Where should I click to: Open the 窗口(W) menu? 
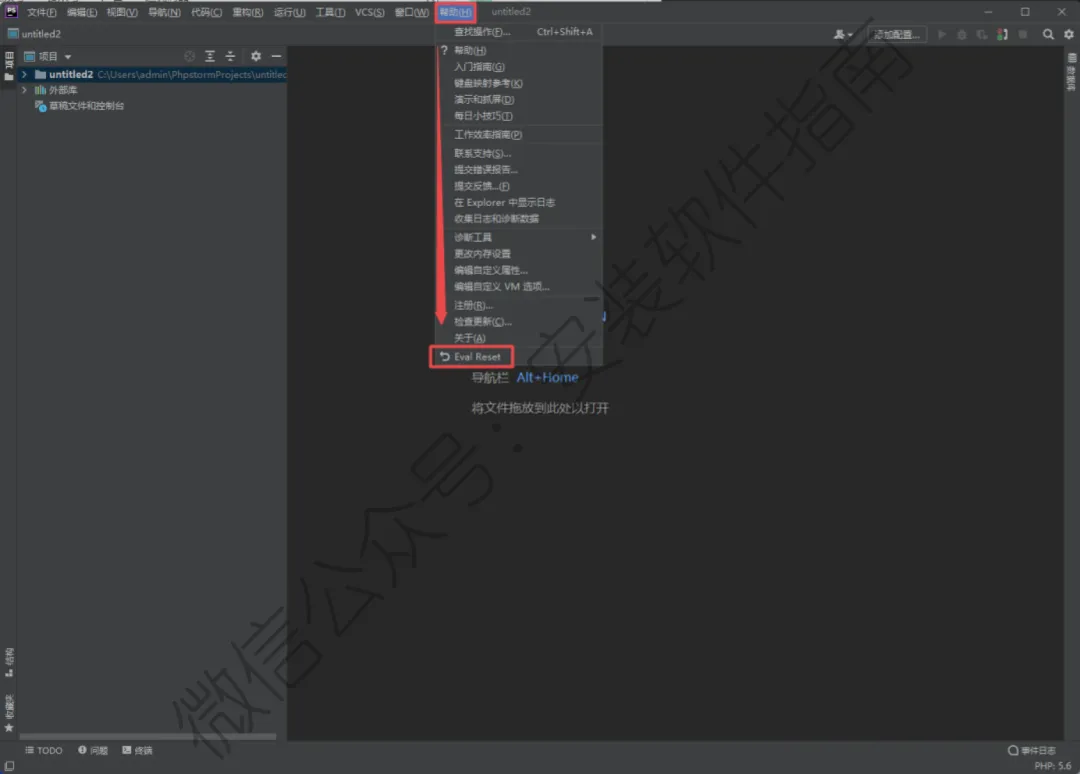click(x=411, y=12)
